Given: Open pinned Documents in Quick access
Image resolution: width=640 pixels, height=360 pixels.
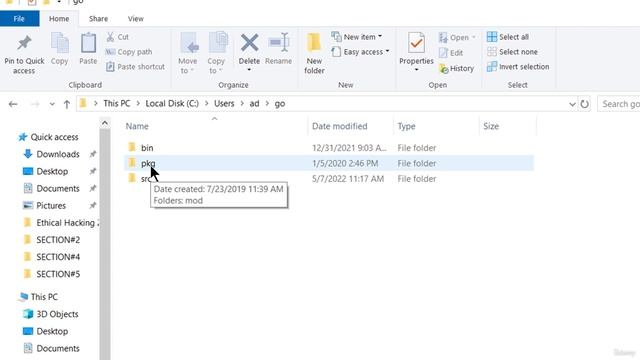Looking at the screenshot, I should [x=58, y=189].
